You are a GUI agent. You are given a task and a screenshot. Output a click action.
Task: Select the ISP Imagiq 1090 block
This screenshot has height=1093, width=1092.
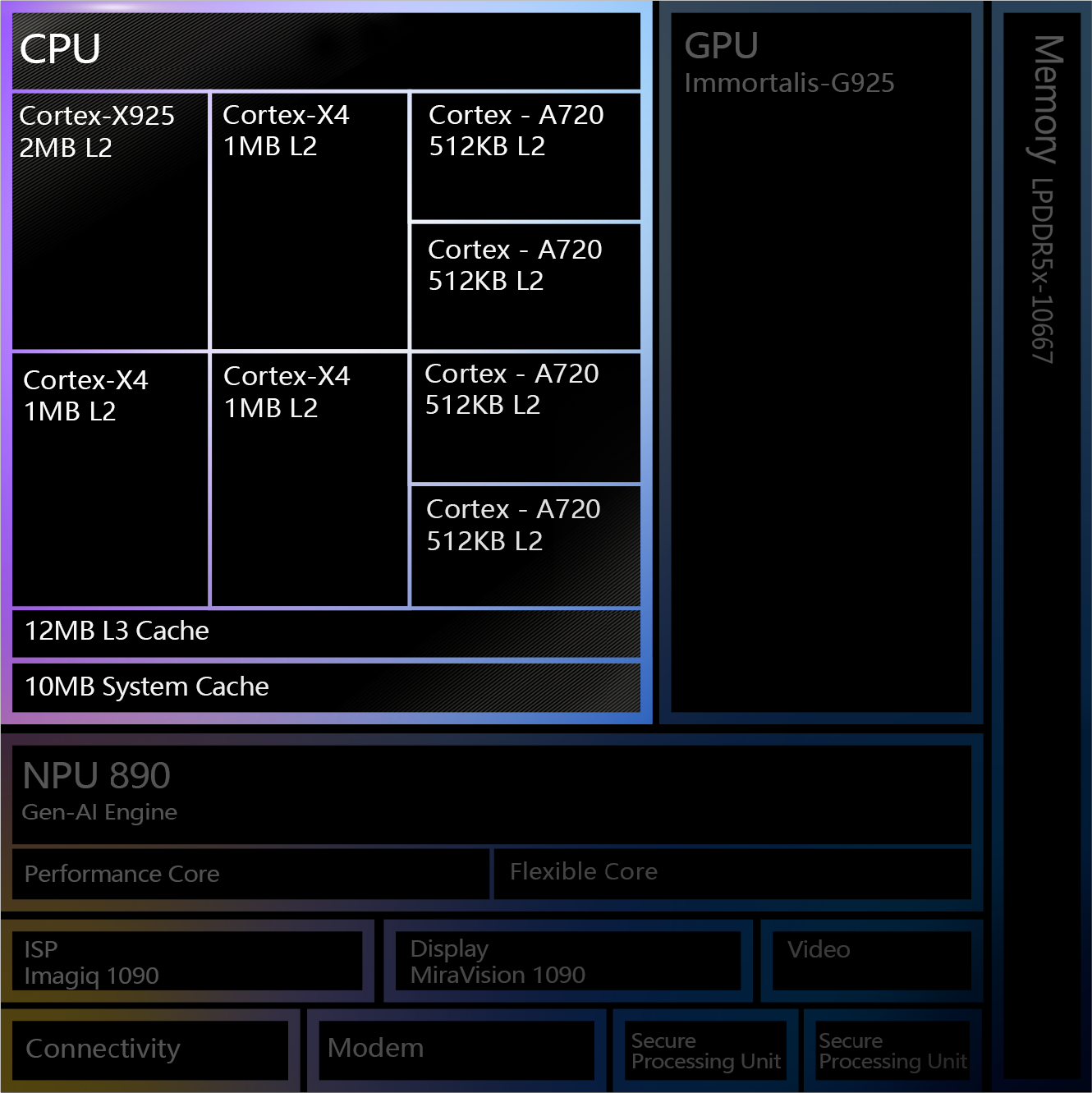point(187,962)
